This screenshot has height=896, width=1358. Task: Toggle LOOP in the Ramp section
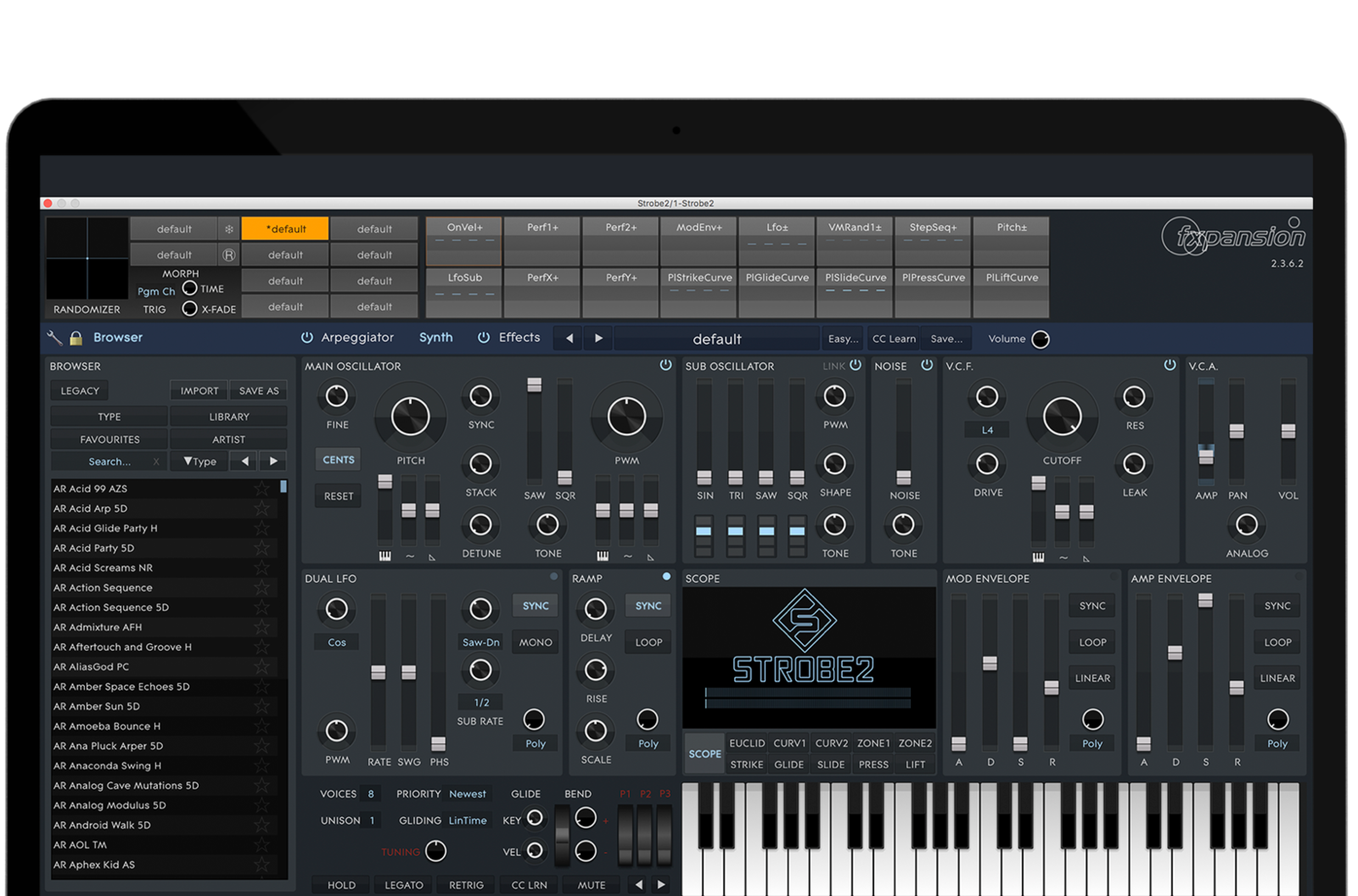[x=648, y=642]
